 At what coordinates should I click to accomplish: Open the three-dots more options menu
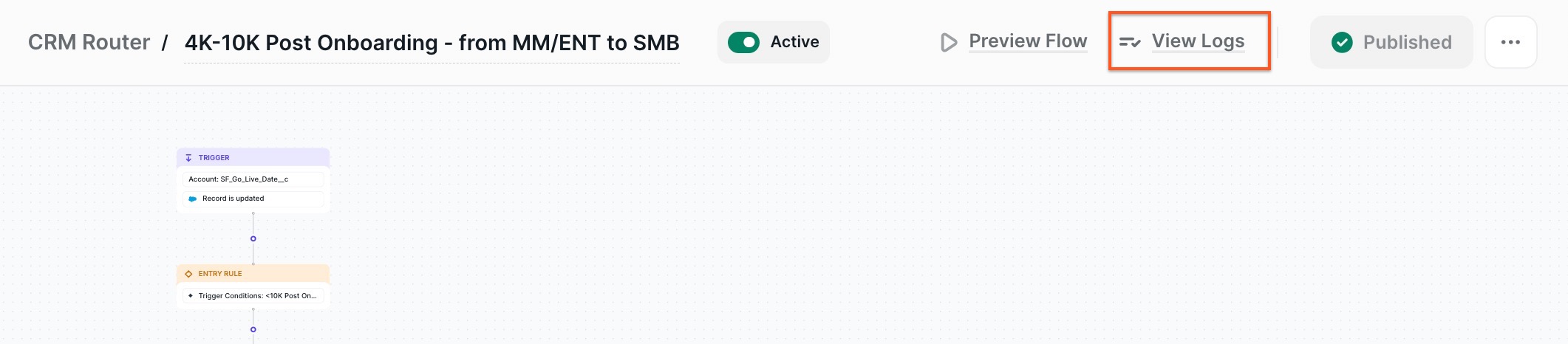(x=1511, y=42)
